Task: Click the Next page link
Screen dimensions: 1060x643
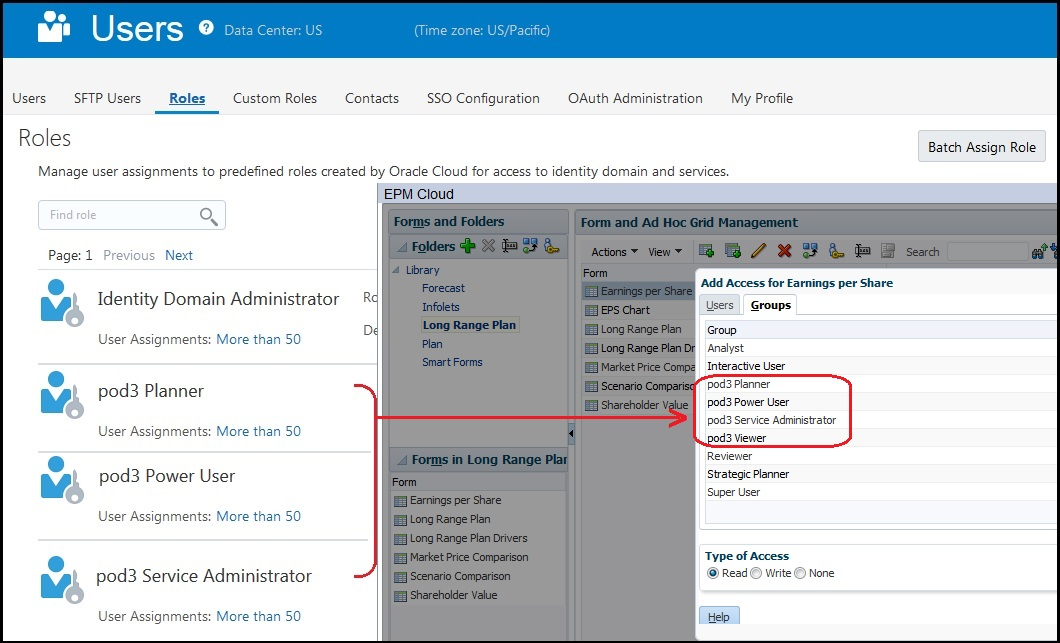Action: [179, 255]
